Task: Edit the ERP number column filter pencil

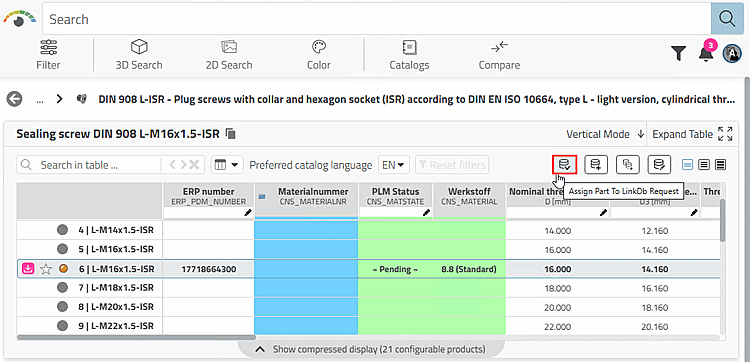Action: pos(248,212)
